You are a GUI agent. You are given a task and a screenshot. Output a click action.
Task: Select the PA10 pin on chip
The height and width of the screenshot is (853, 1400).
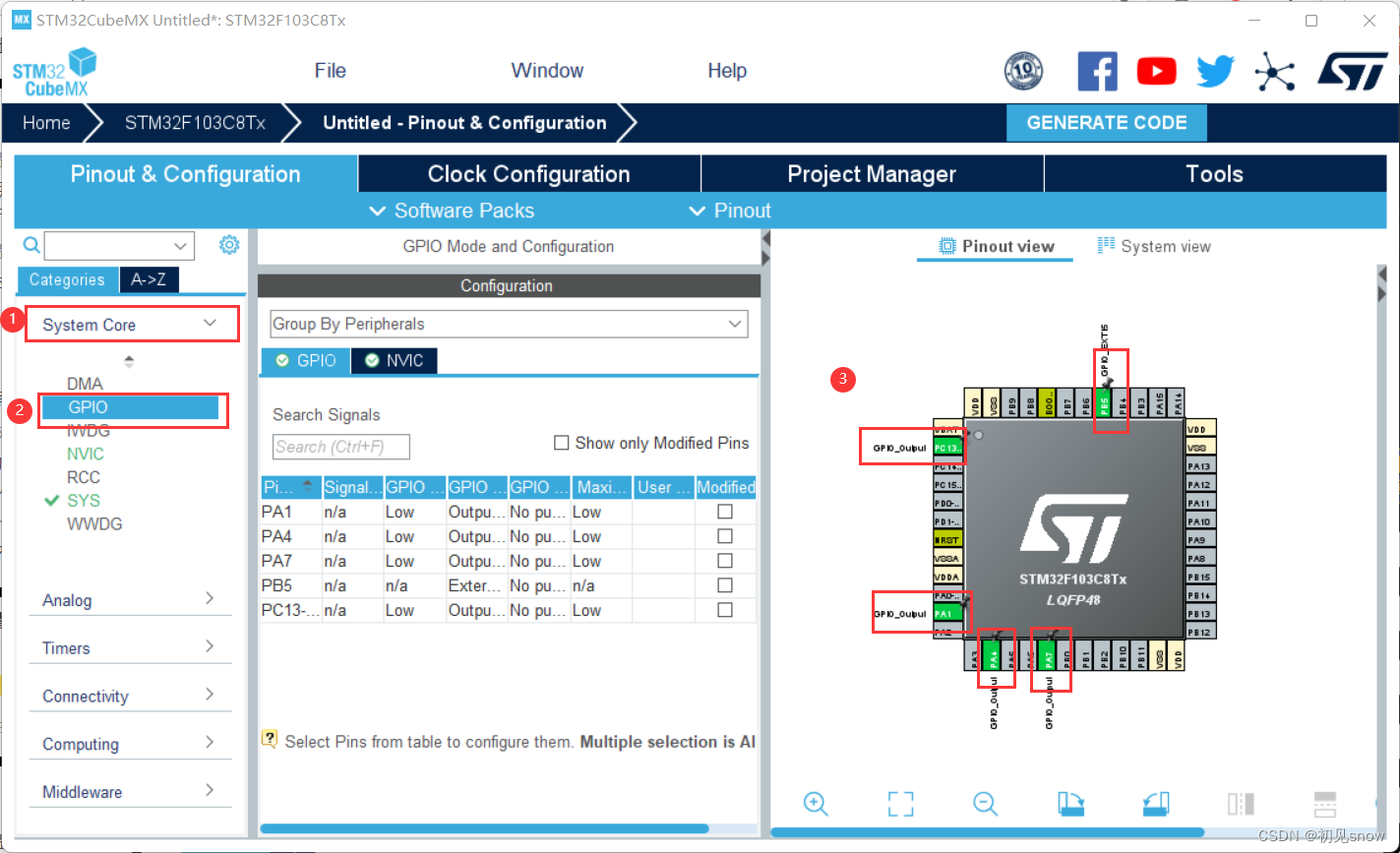(x=1200, y=522)
